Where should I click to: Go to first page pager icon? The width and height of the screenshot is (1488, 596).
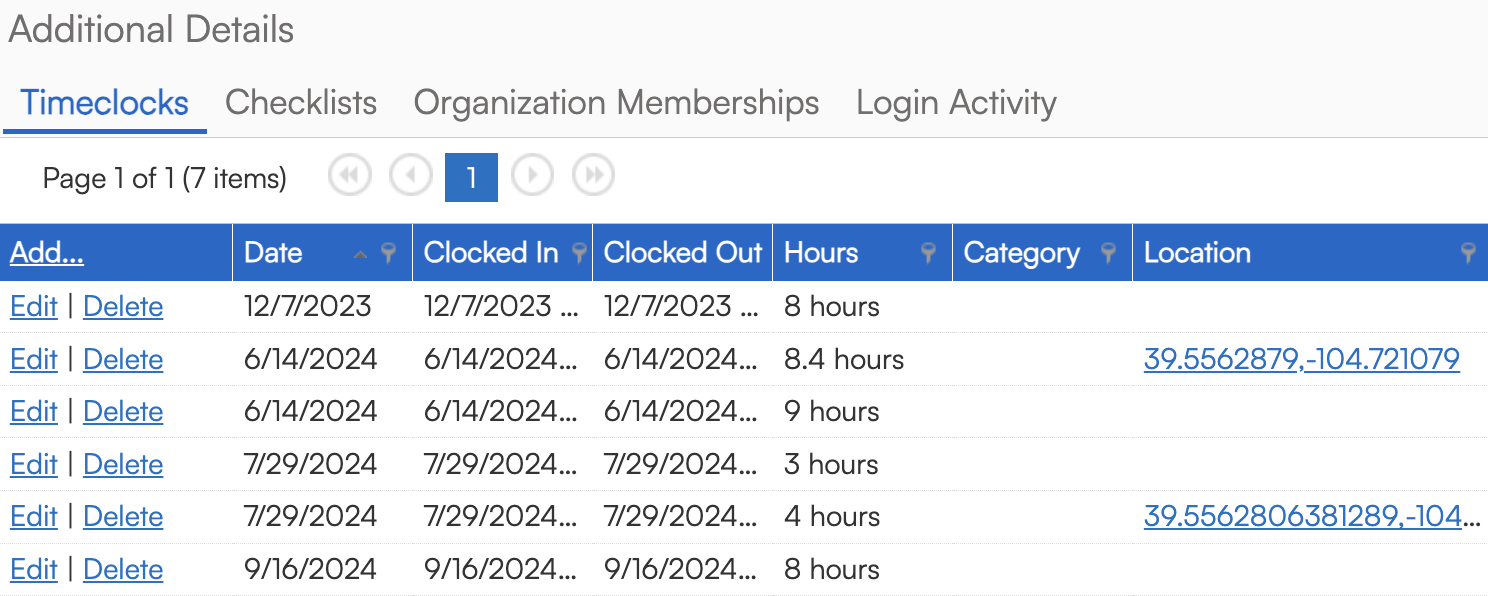349,177
